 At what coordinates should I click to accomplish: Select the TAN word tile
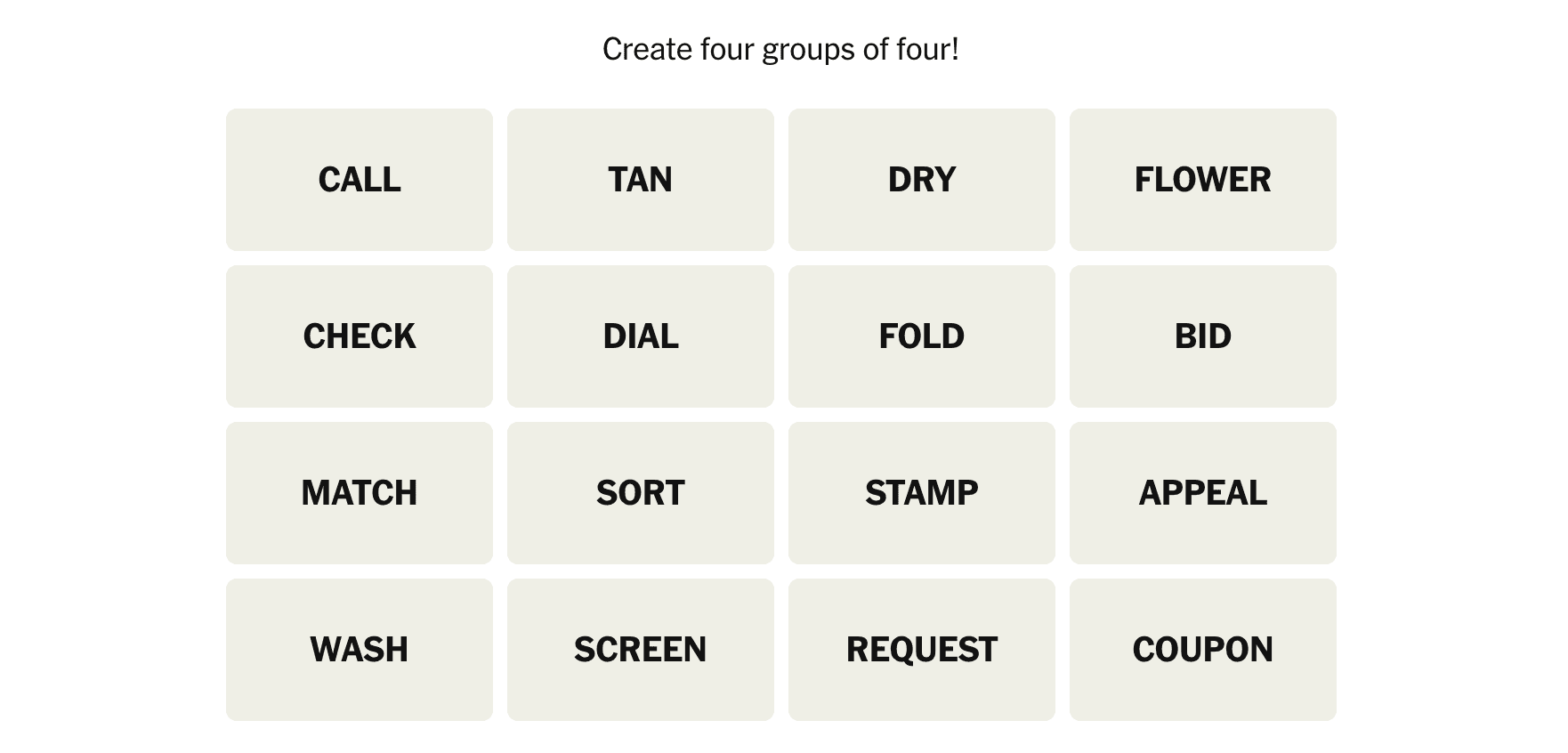[x=641, y=180]
